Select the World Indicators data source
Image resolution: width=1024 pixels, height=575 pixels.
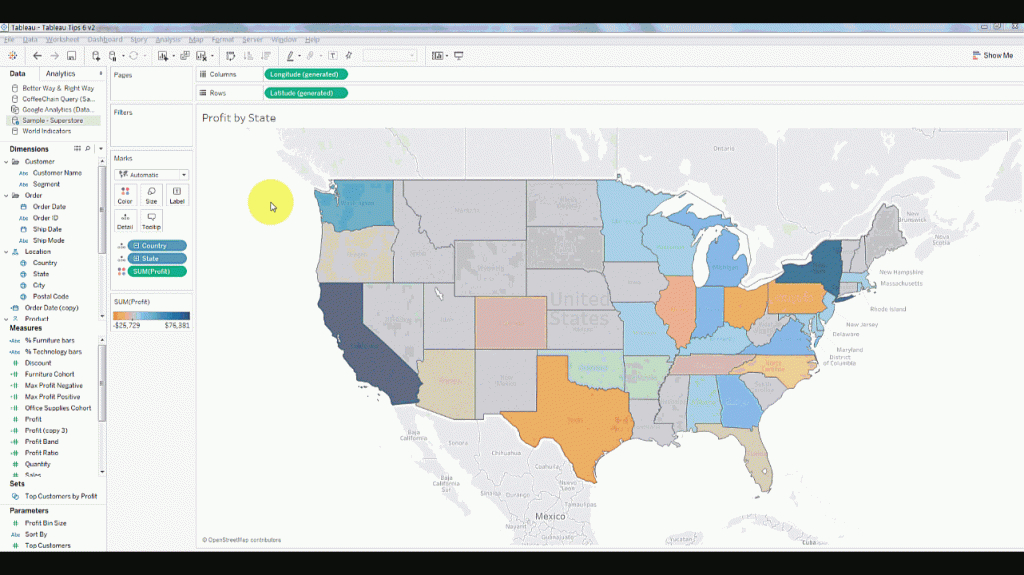pyautogui.click(x=47, y=131)
